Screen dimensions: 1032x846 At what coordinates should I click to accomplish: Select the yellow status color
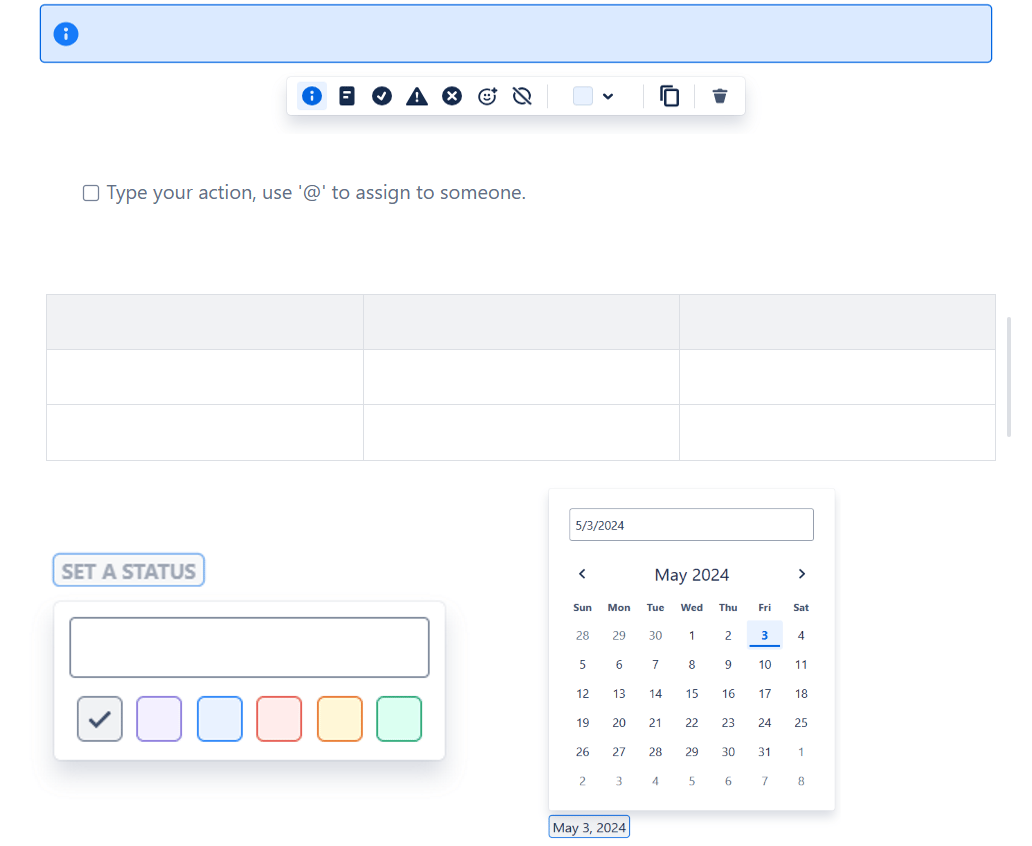(x=340, y=719)
